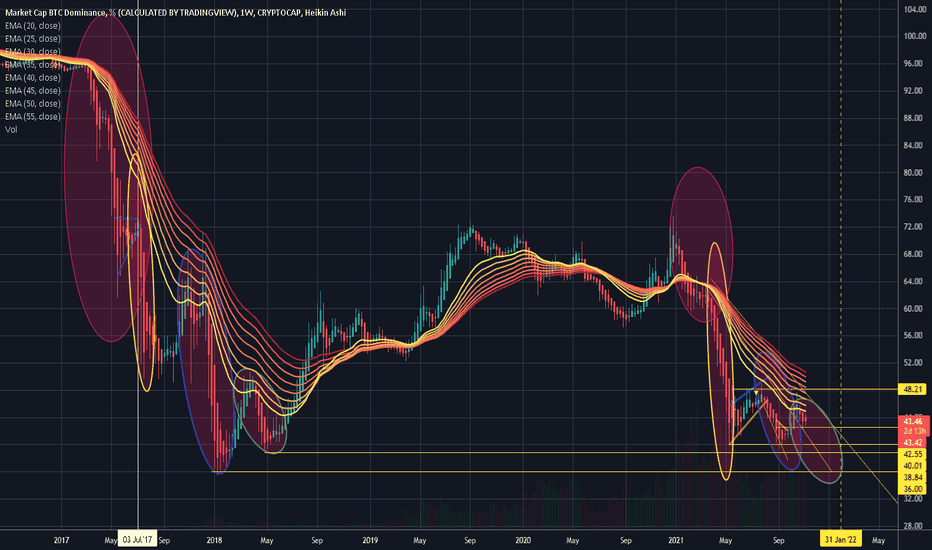The width and height of the screenshot is (932, 550).
Task: Click the 76.00 price scale label
Action: [914, 200]
